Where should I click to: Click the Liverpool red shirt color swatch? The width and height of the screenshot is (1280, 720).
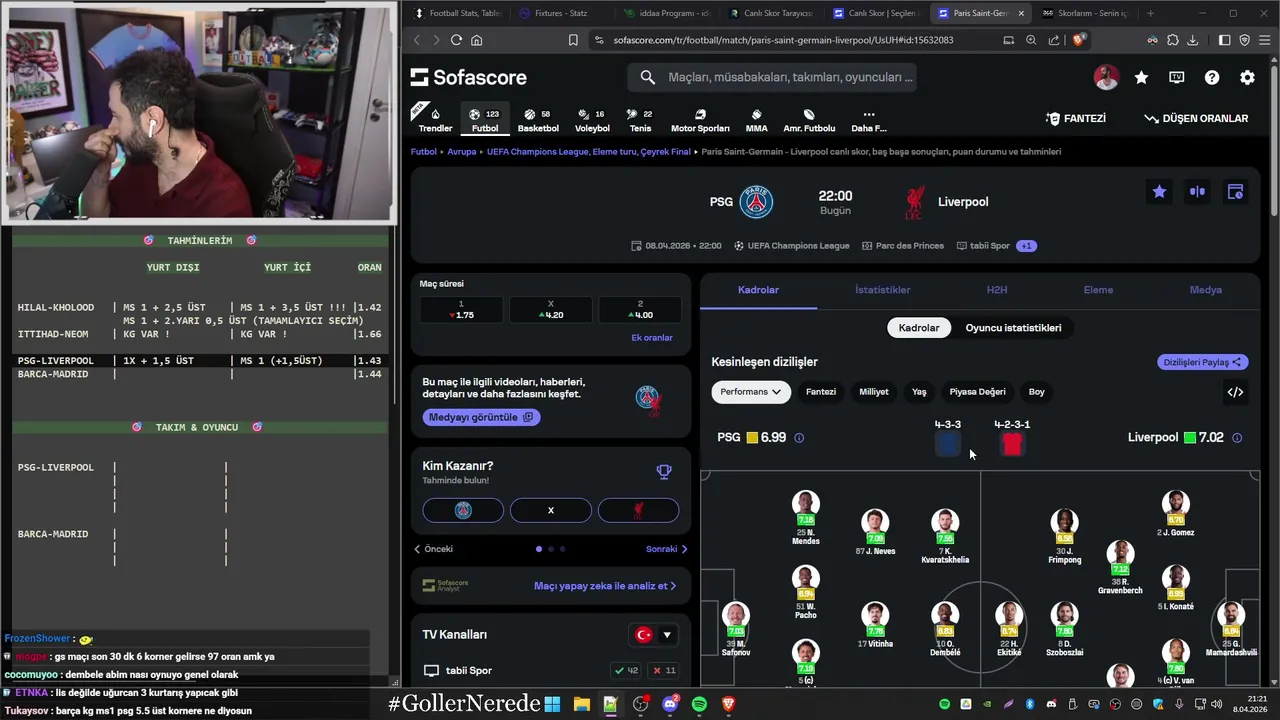(1012, 445)
